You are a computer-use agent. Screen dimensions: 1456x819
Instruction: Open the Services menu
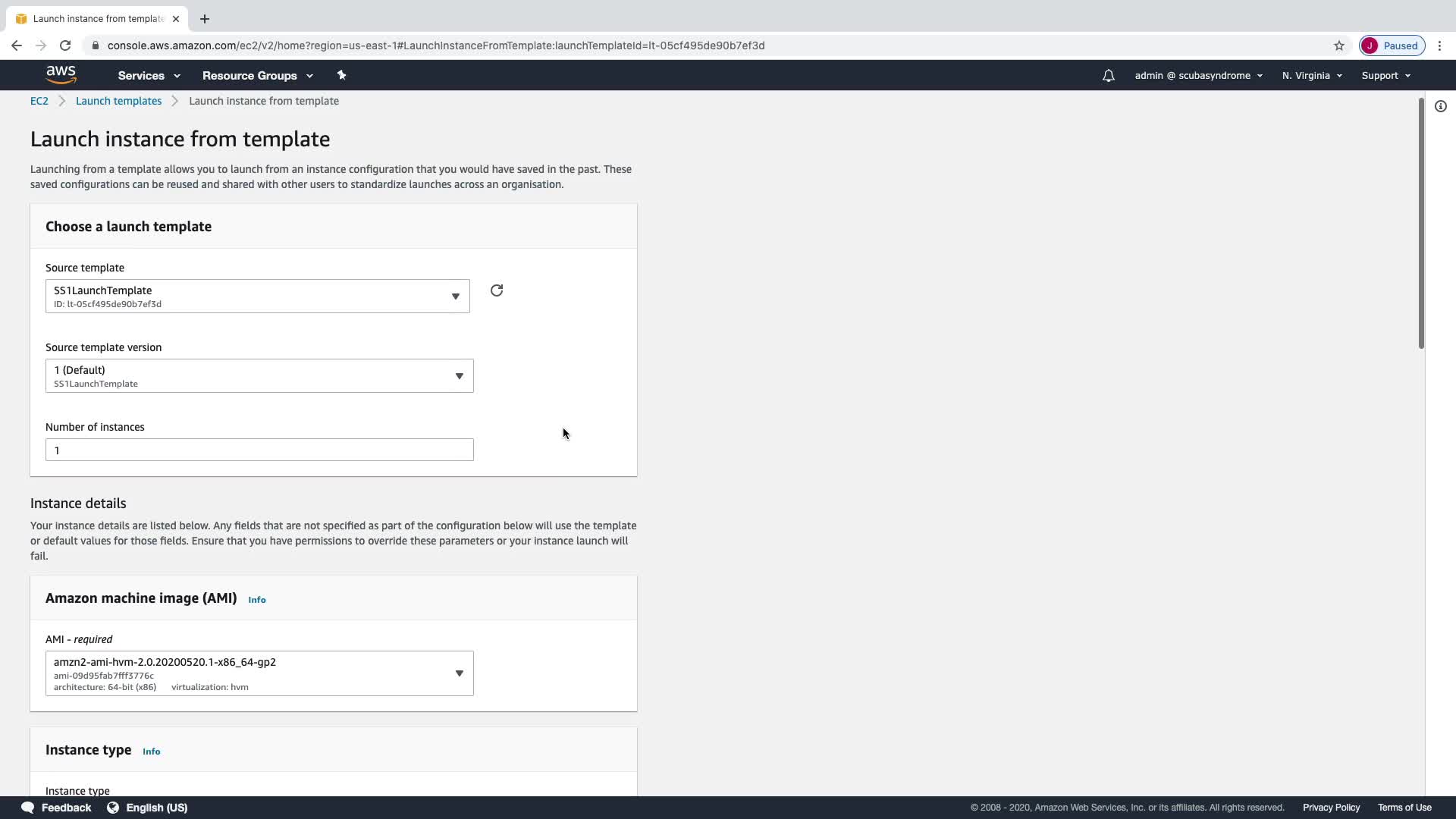149,76
